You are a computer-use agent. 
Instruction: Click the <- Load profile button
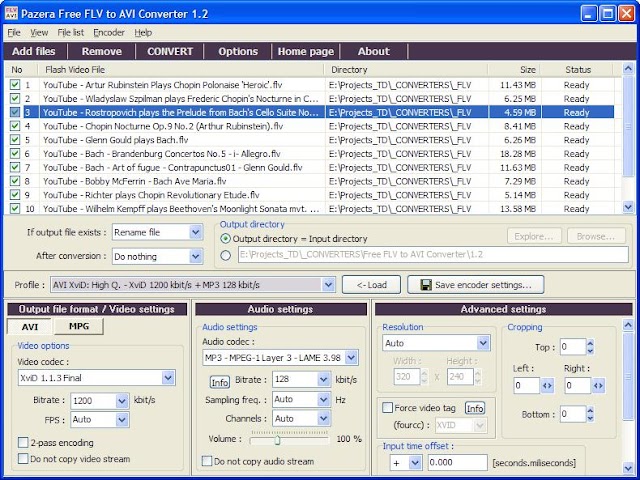click(371, 285)
